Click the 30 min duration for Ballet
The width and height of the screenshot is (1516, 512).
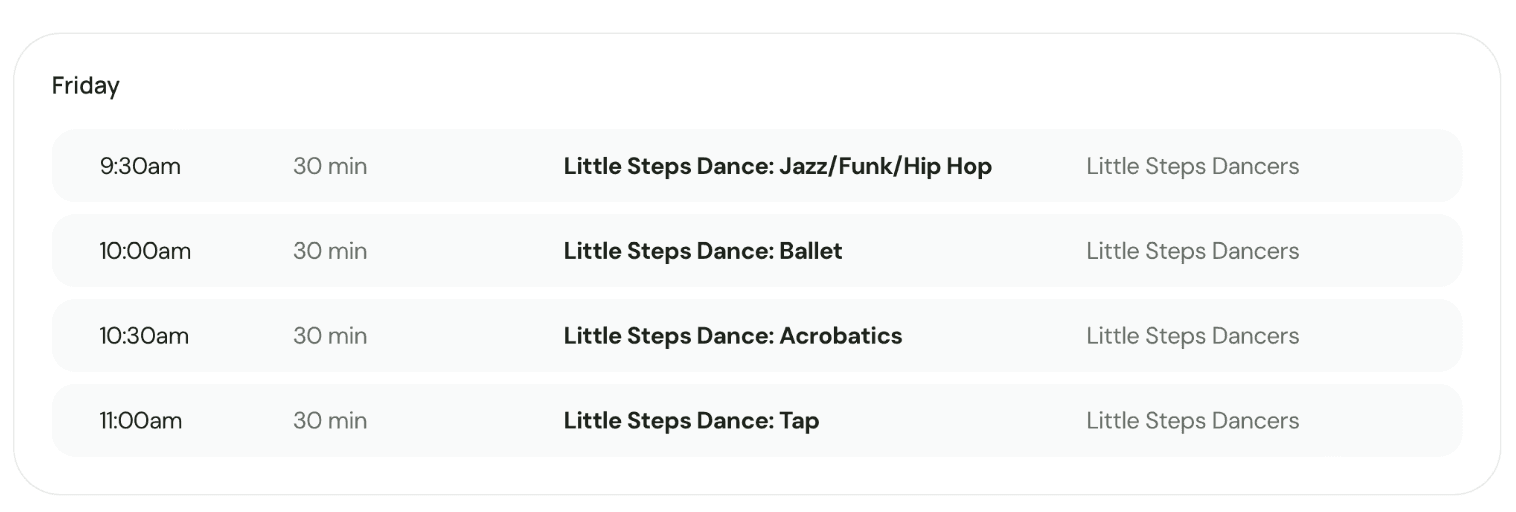click(330, 251)
